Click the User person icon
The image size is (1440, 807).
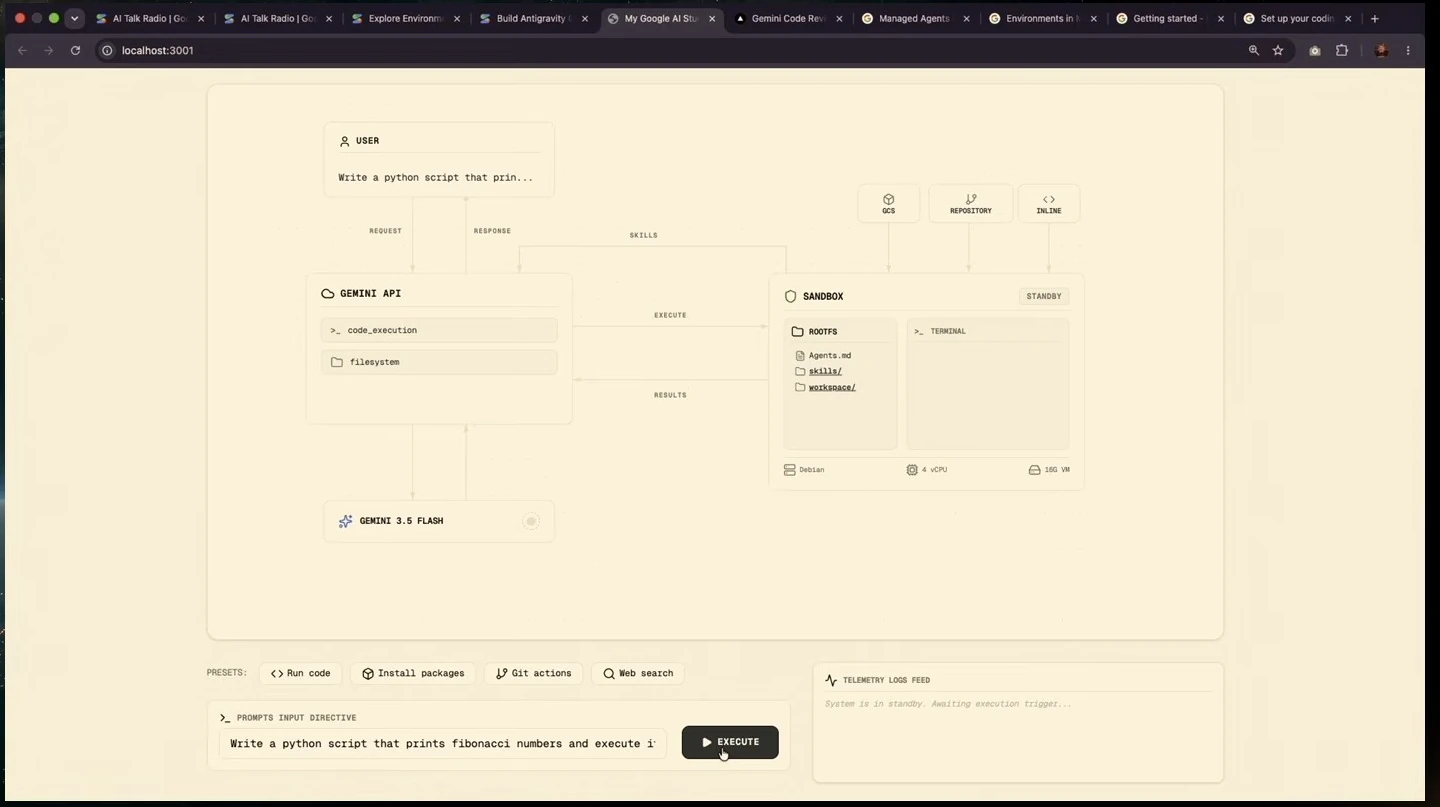pyautogui.click(x=344, y=141)
